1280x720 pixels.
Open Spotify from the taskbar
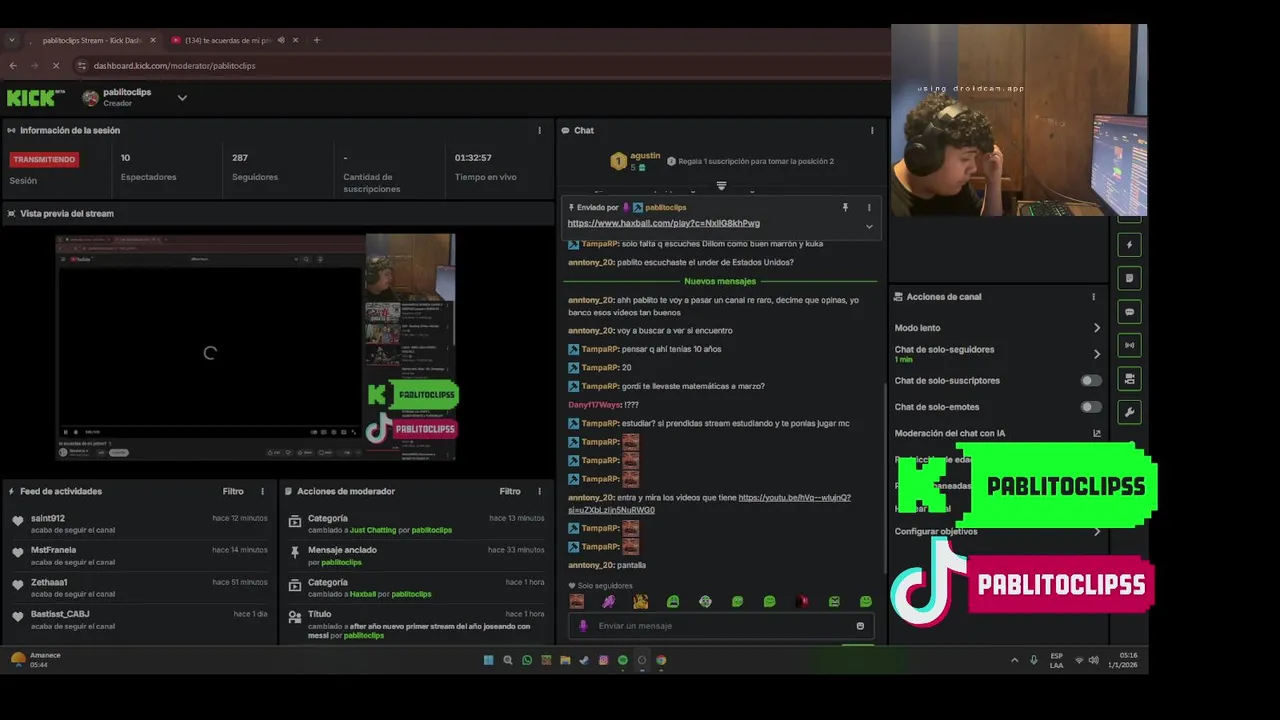(622, 660)
